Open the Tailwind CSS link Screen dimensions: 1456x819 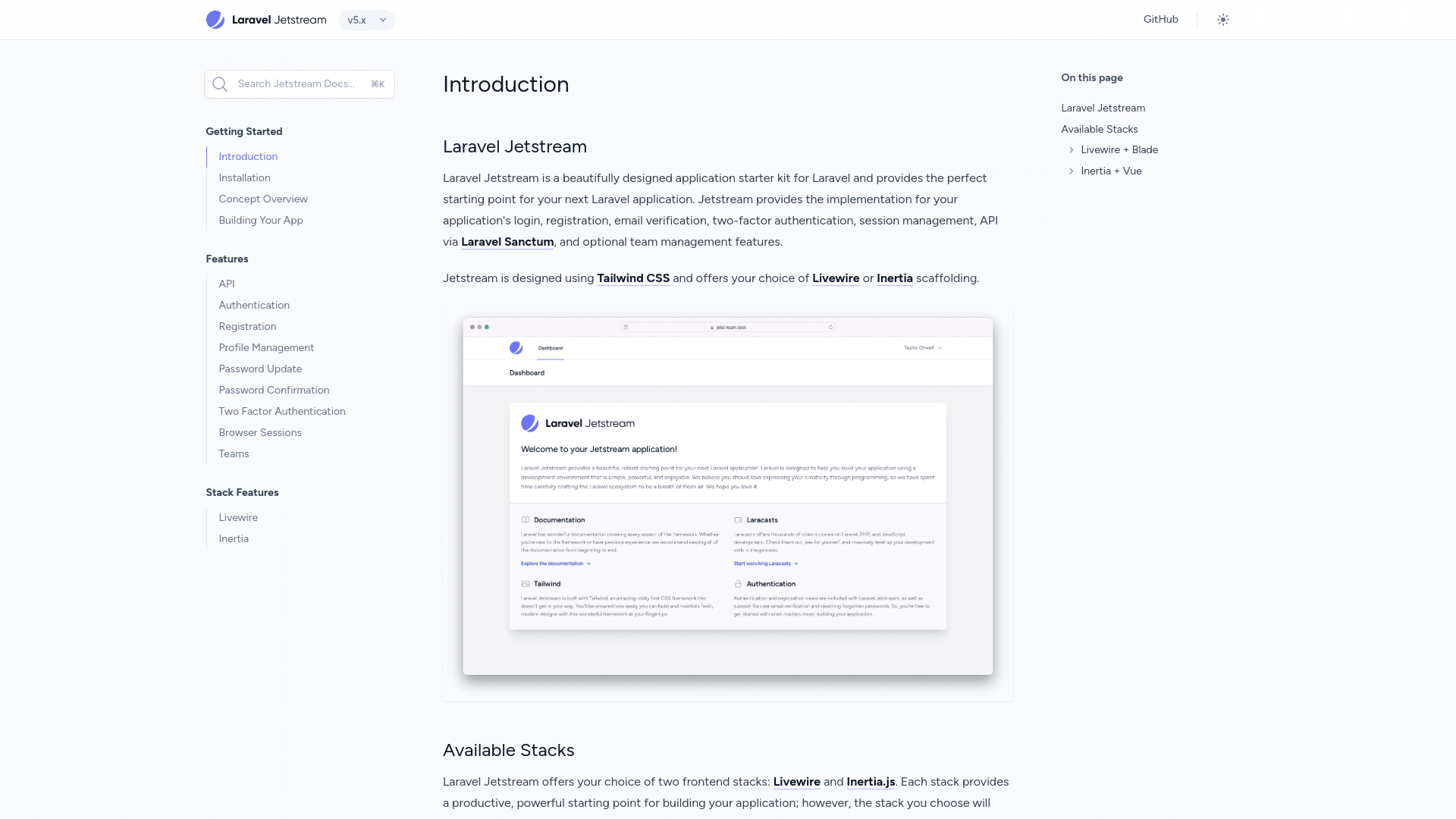[x=633, y=278]
